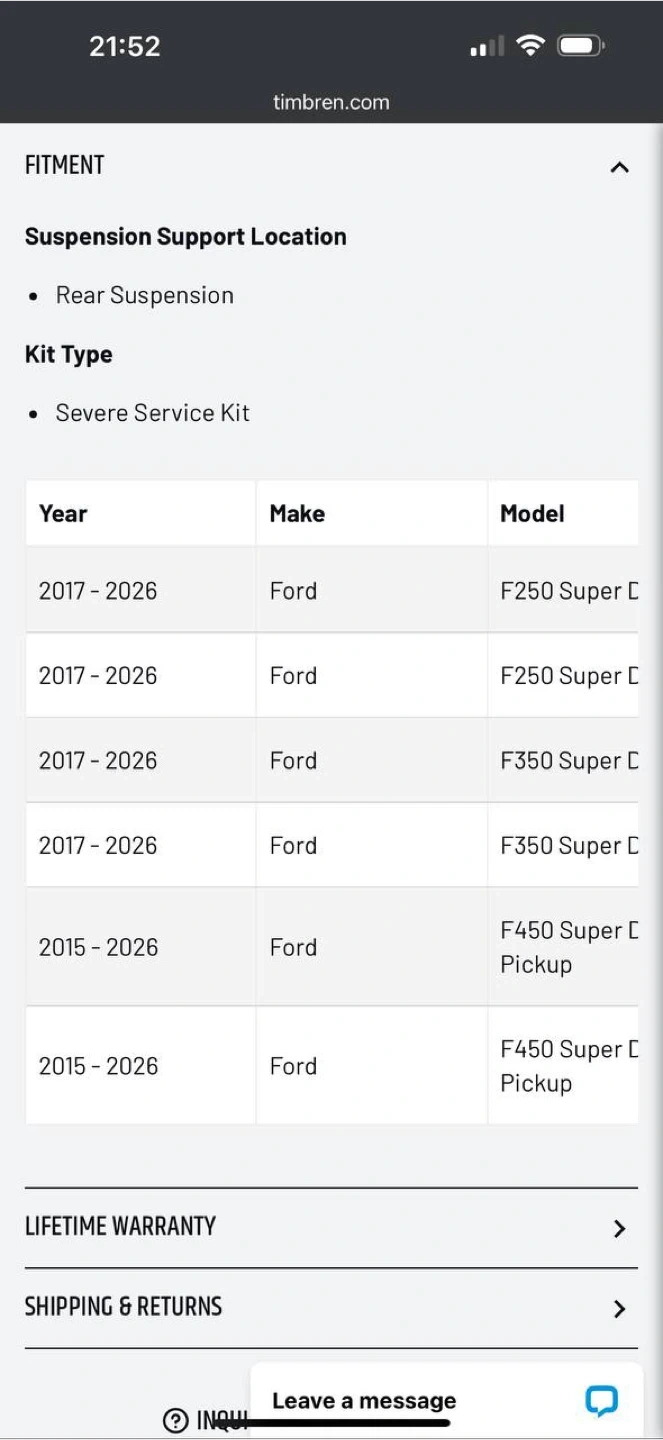Open the chat bubble icon
The height and width of the screenshot is (1440, 663).
pyautogui.click(x=601, y=1400)
